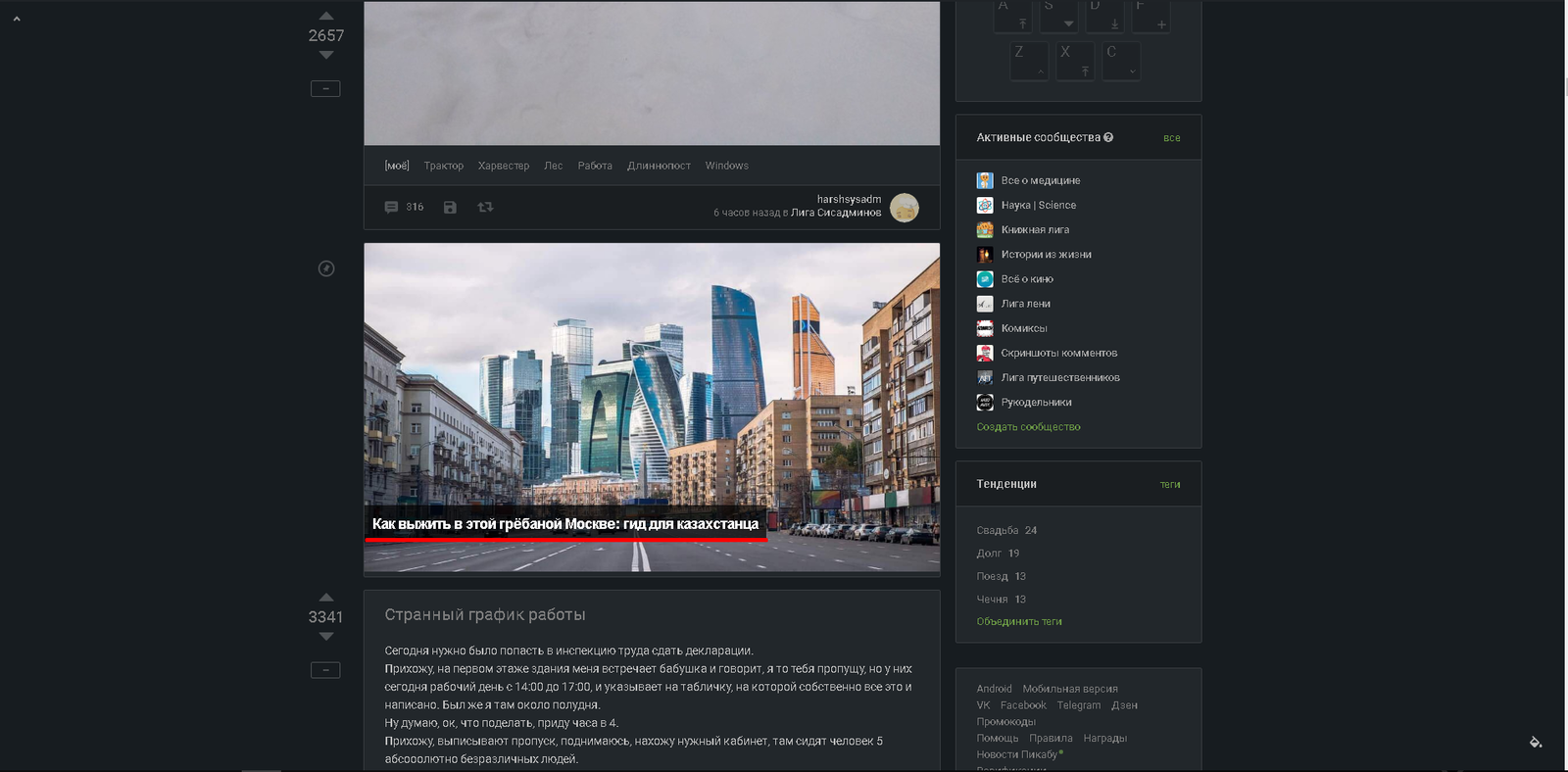The width and height of the screenshot is (1568, 772).
Task: Open the 'Книжная лига' community
Action: tap(1035, 229)
